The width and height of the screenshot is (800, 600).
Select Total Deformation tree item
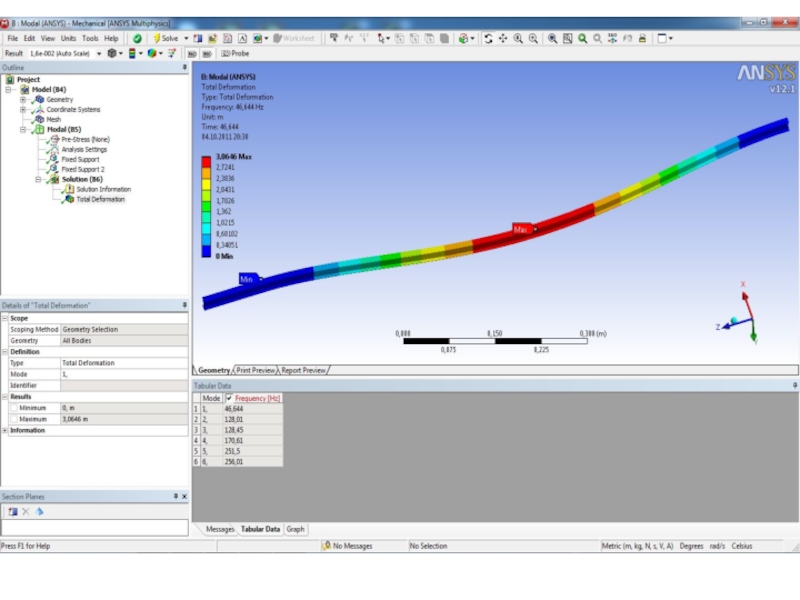point(101,199)
